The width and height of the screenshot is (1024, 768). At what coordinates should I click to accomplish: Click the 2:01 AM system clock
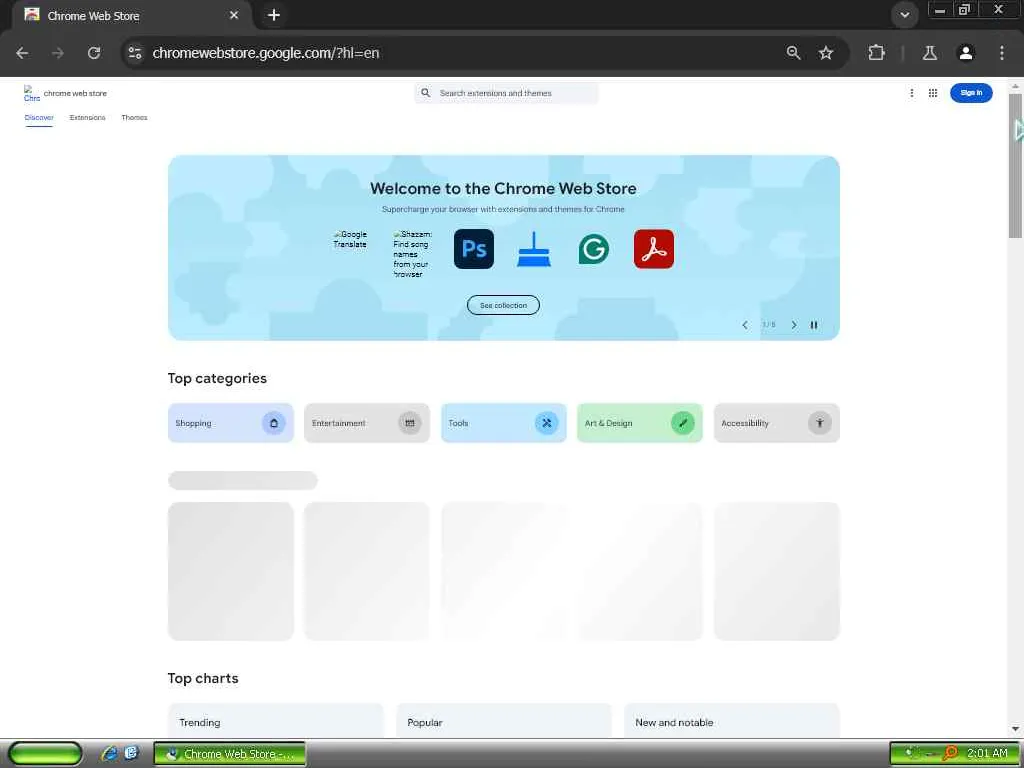[x=987, y=754]
